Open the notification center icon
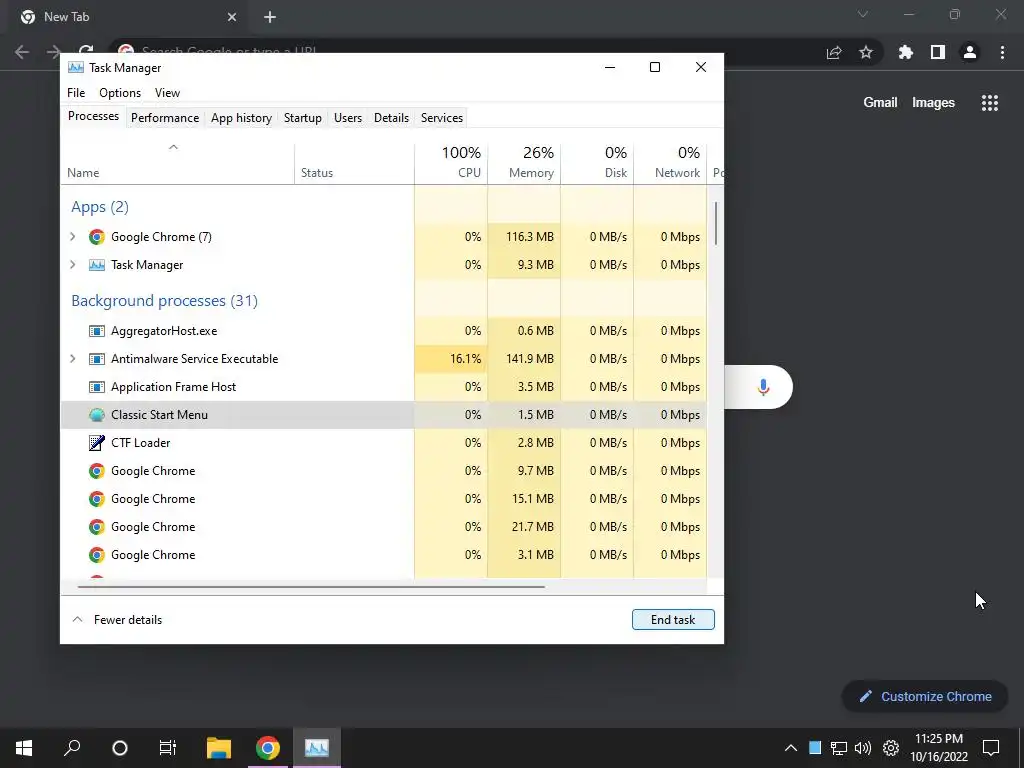 pos(991,748)
